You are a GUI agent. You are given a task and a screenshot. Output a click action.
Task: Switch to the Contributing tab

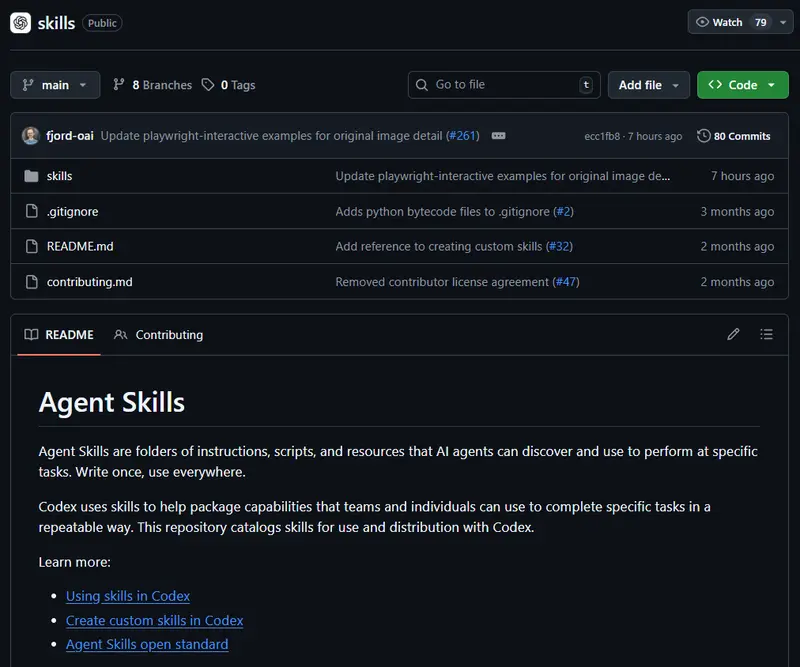tap(168, 335)
